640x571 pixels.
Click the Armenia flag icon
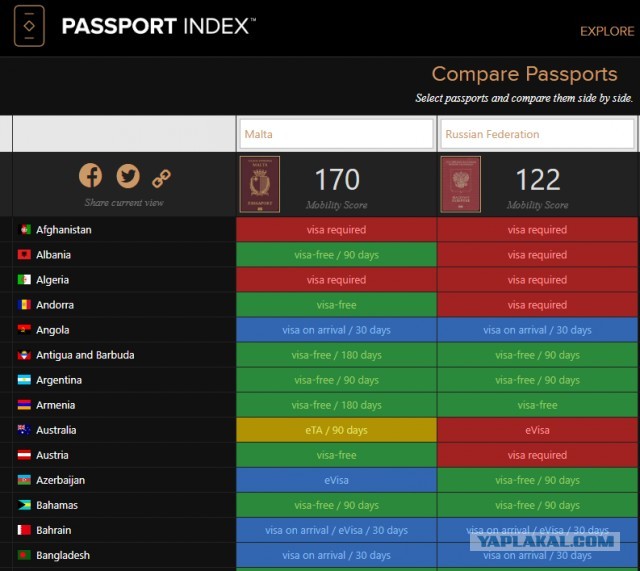(24, 405)
